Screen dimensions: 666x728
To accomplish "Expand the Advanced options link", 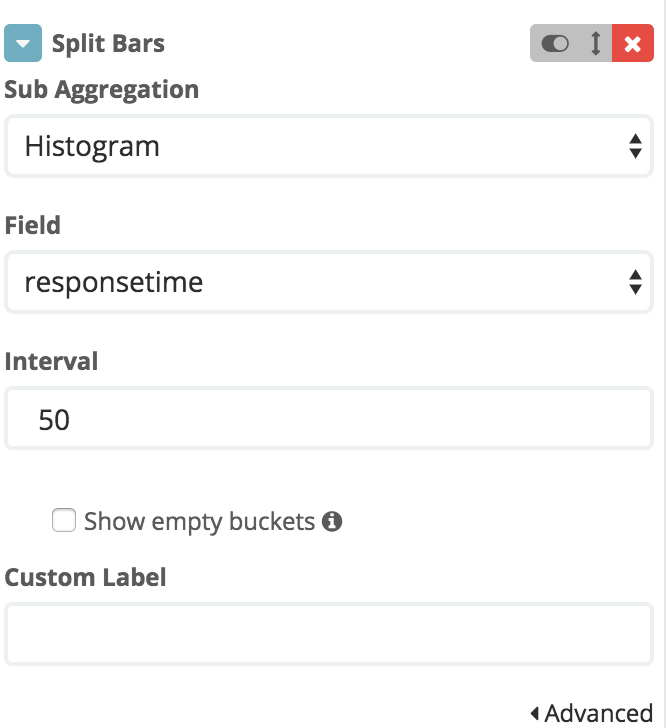I will 592,714.
